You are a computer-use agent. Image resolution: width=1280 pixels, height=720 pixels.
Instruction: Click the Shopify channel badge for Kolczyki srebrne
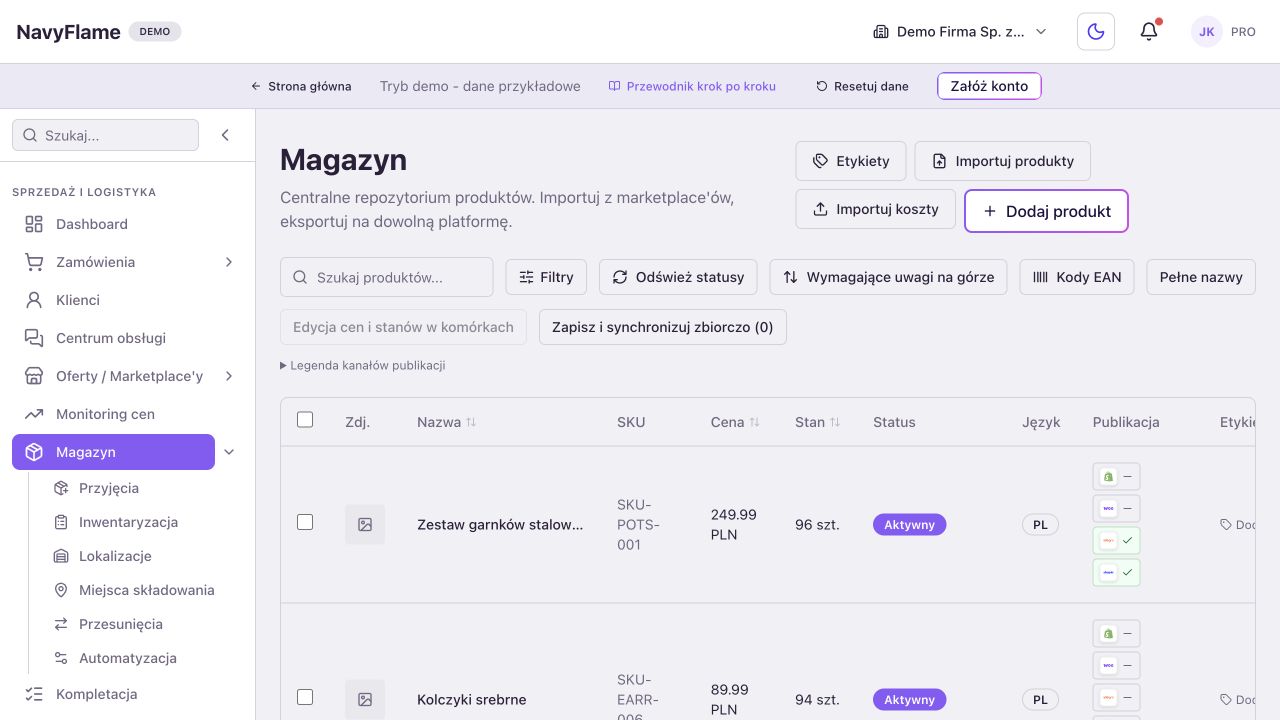(1117, 633)
